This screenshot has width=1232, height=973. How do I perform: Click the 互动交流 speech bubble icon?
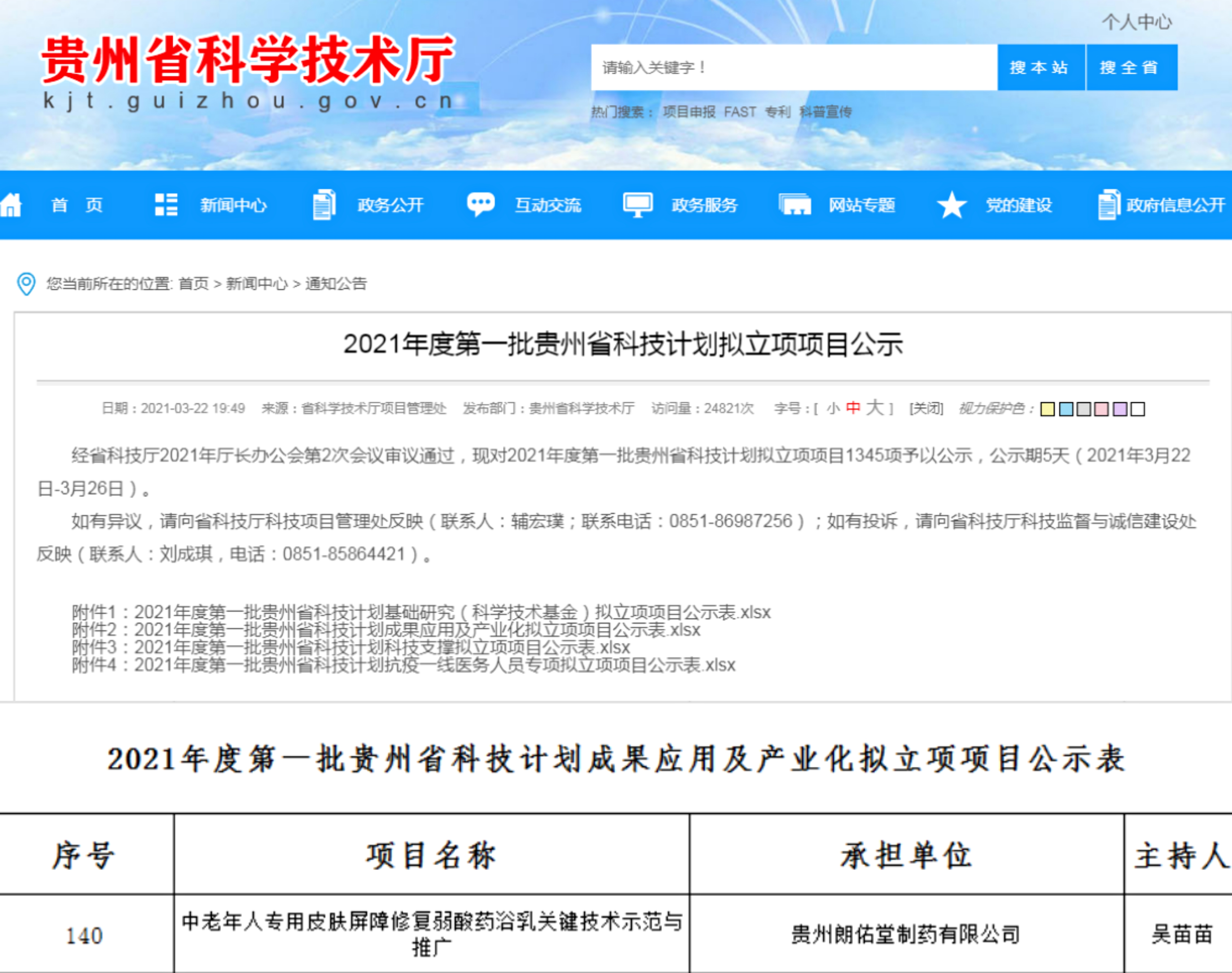click(x=480, y=204)
